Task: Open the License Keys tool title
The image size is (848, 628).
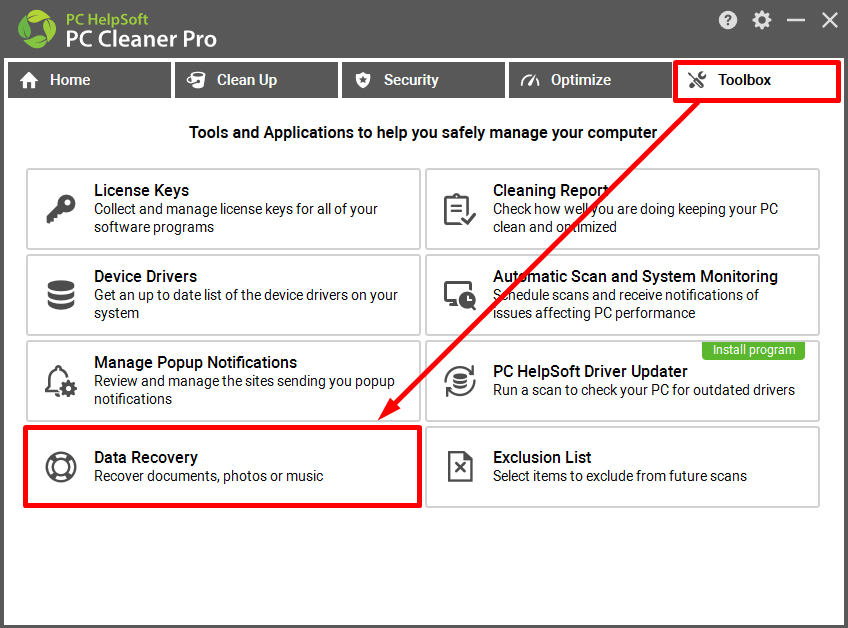Action: [142, 190]
